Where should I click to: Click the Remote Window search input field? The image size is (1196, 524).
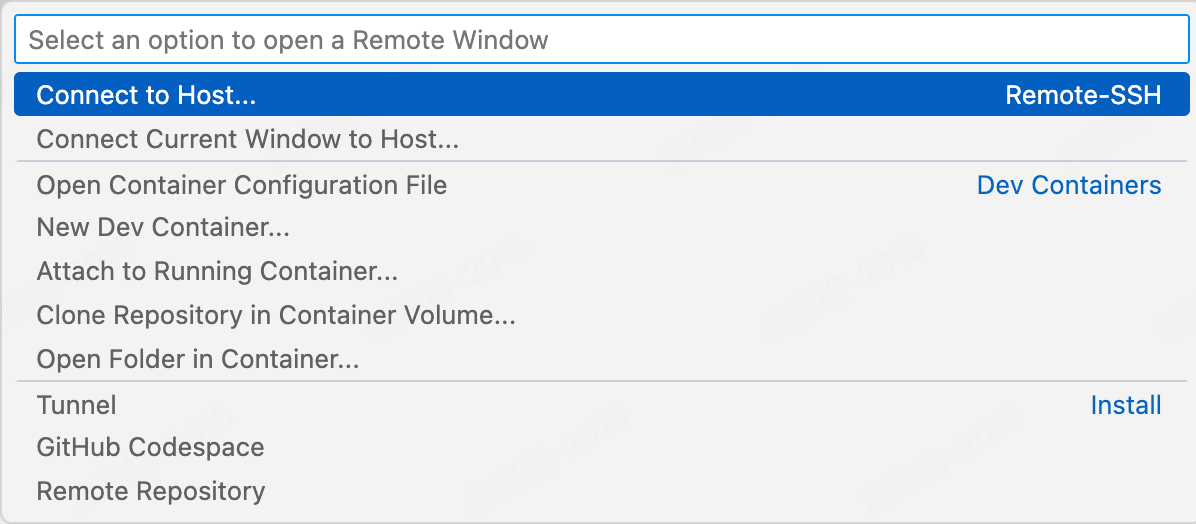pos(600,41)
